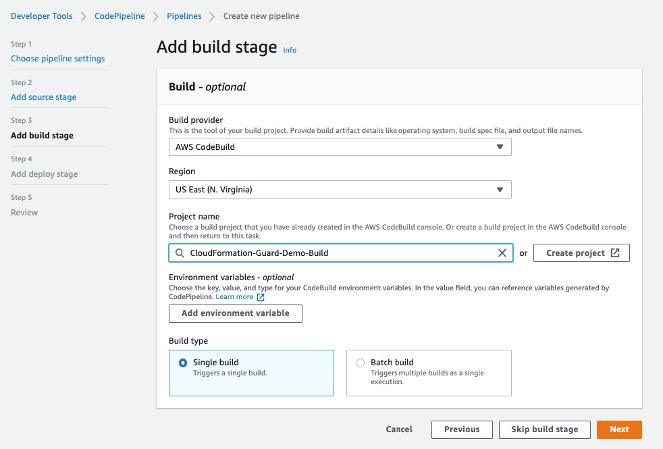Screen dimensions: 663x449
Task: Select Step 5 Review
Action: tap(24, 212)
